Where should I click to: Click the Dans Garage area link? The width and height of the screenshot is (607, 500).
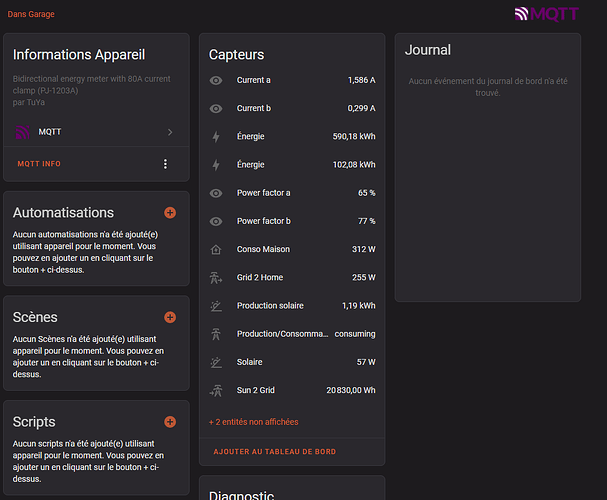[x=31, y=15]
